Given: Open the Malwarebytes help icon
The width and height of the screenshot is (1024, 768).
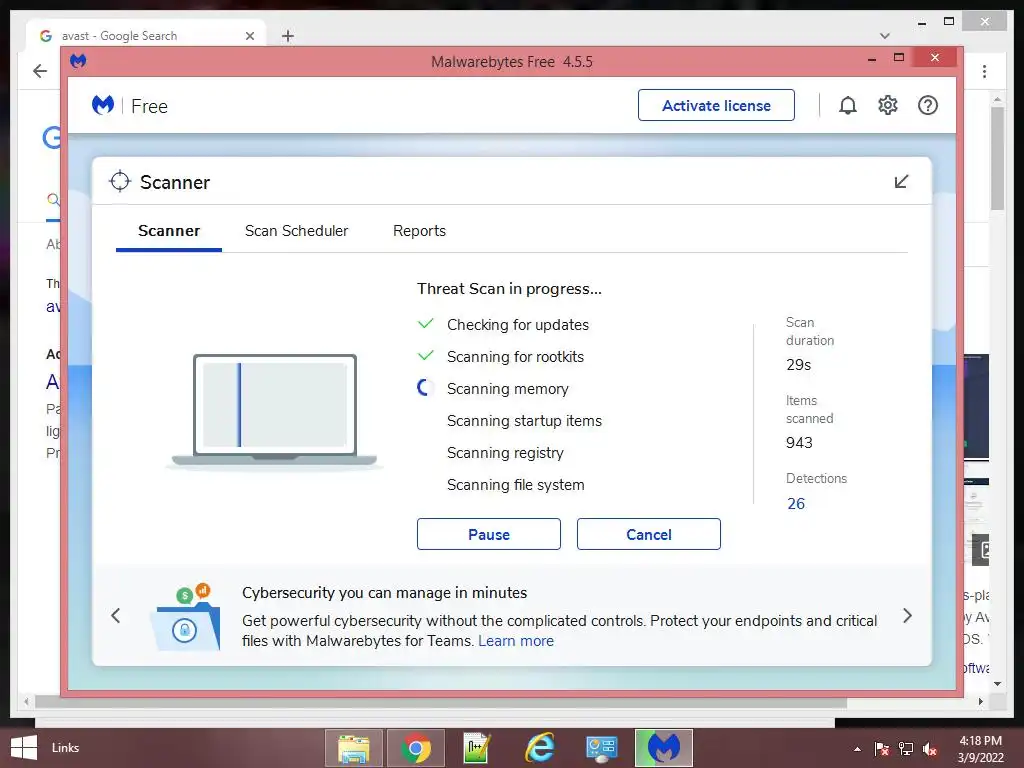Looking at the screenshot, I should pyautogui.click(x=927, y=105).
